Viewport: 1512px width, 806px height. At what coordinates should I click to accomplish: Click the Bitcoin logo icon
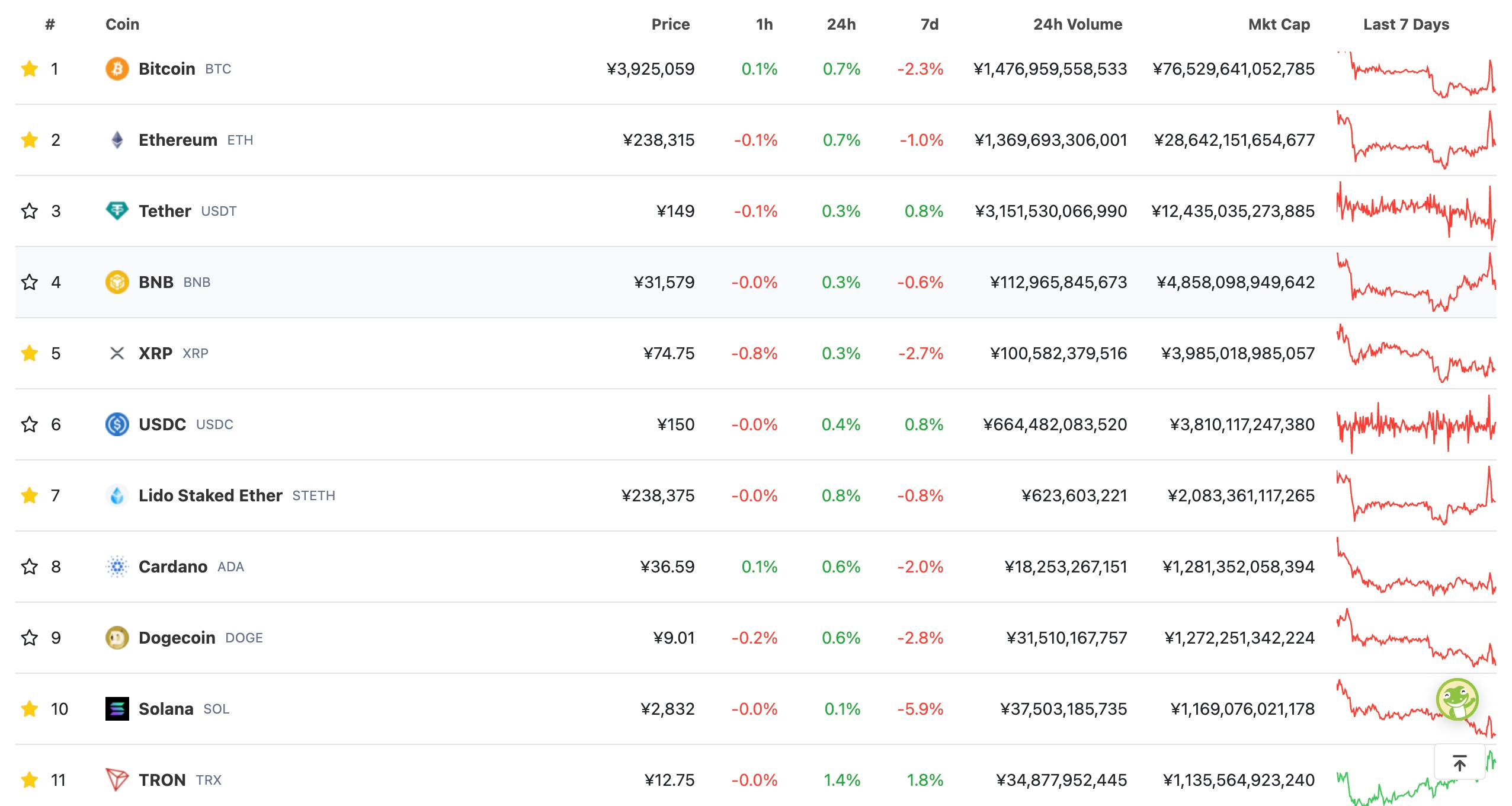pyautogui.click(x=117, y=69)
